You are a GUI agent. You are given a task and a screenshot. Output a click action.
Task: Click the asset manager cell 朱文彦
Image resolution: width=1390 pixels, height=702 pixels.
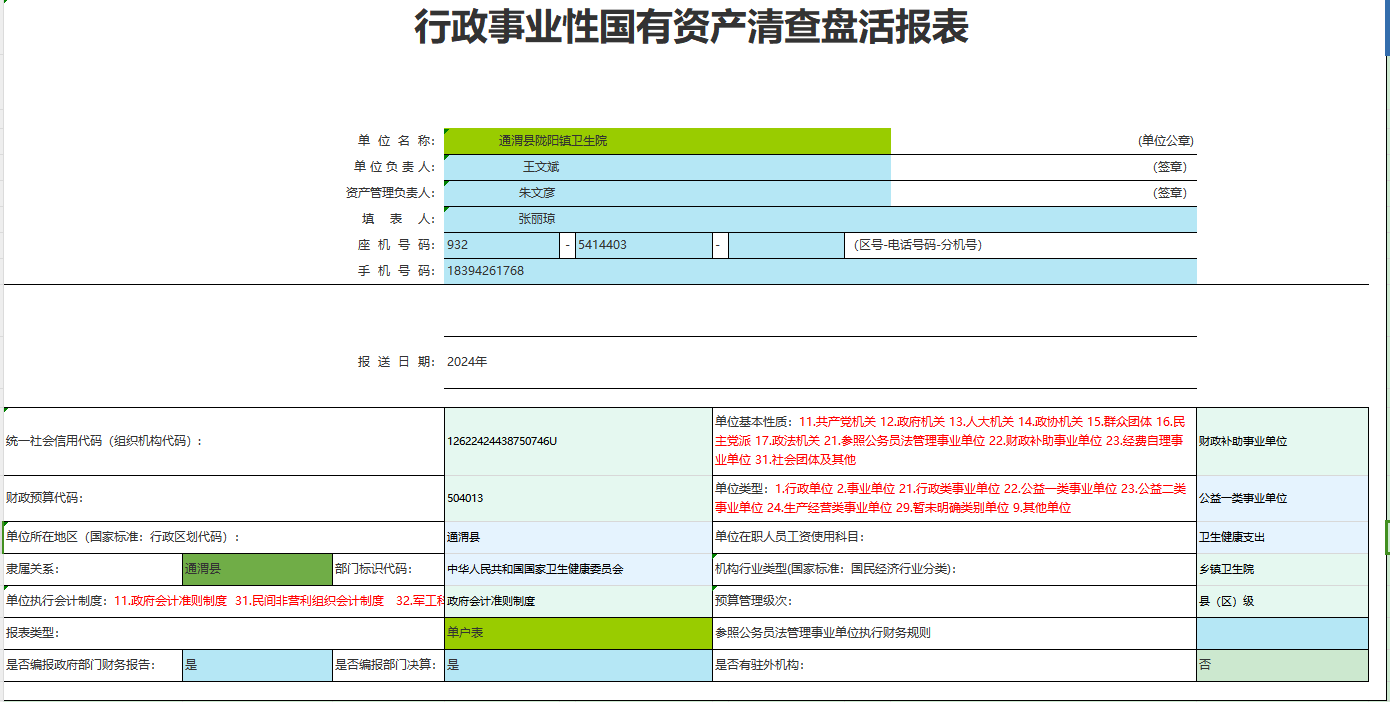(x=666, y=193)
